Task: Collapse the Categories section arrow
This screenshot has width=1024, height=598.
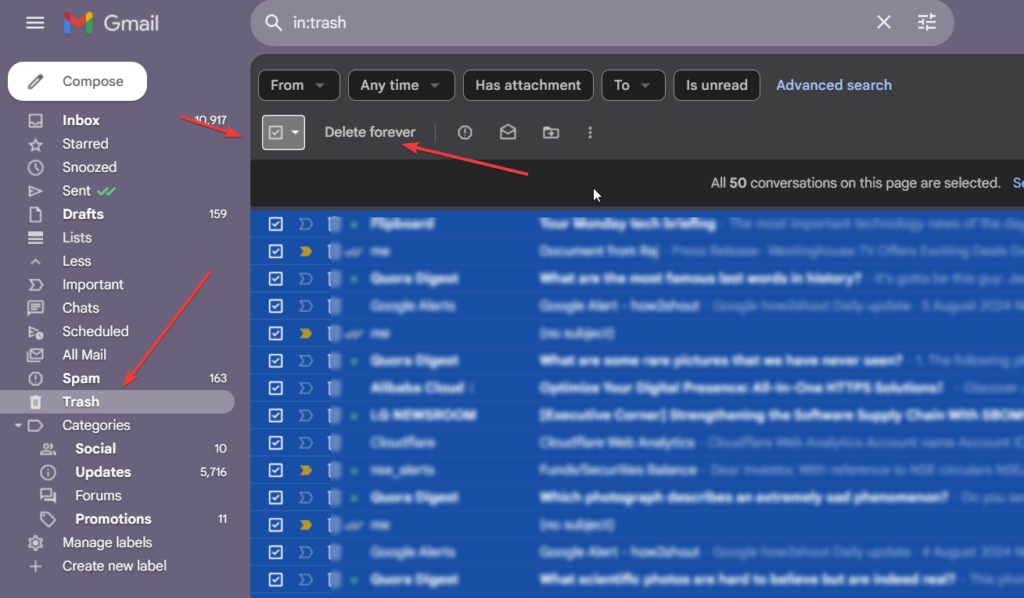Action: point(18,426)
